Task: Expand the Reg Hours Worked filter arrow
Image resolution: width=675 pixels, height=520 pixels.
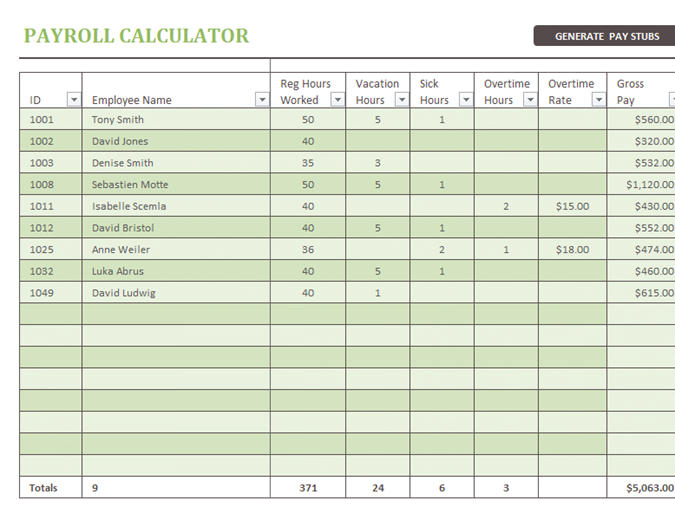Action: (x=337, y=100)
